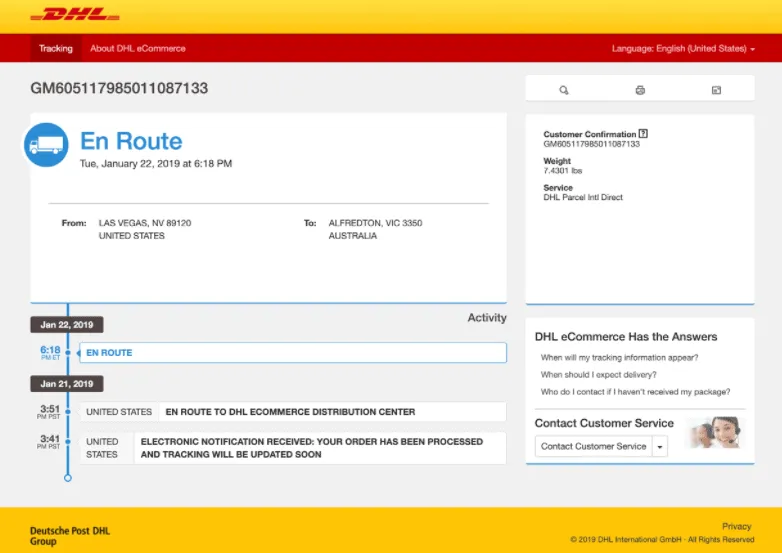Click the magnifier search icon

[564, 90]
